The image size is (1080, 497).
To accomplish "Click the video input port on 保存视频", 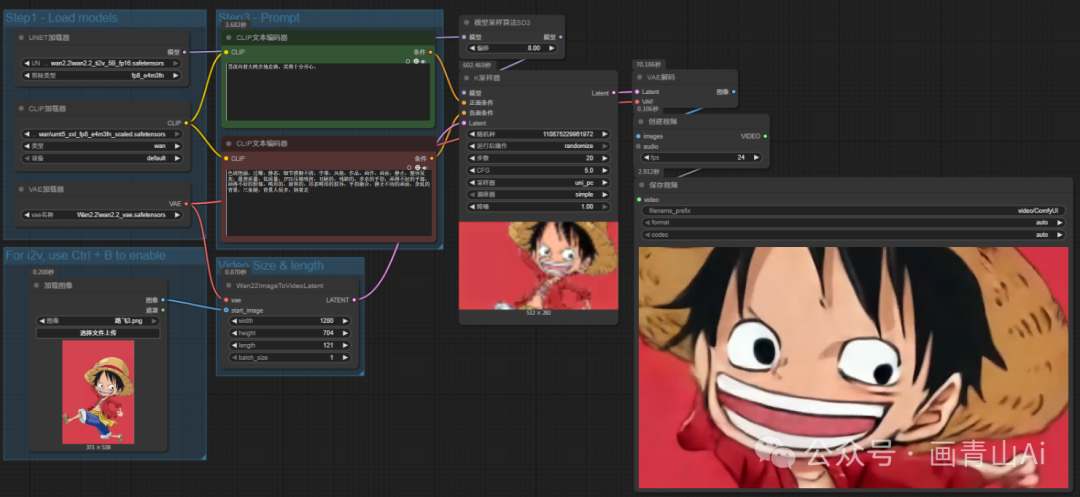I will (638, 200).
